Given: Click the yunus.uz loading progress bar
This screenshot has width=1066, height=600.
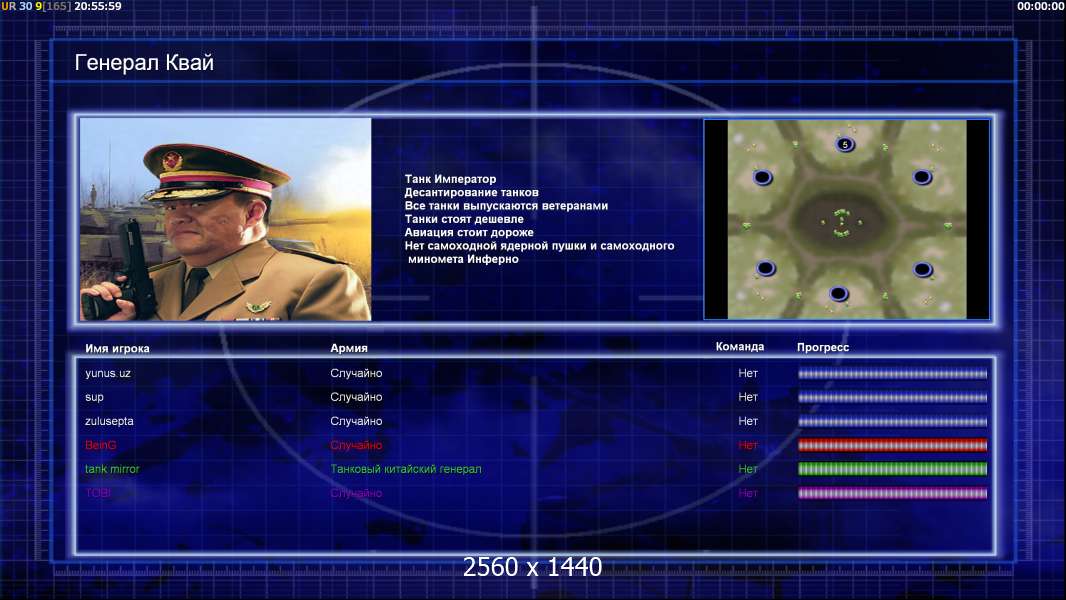Looking at the screenshot, I should point(893,373).
